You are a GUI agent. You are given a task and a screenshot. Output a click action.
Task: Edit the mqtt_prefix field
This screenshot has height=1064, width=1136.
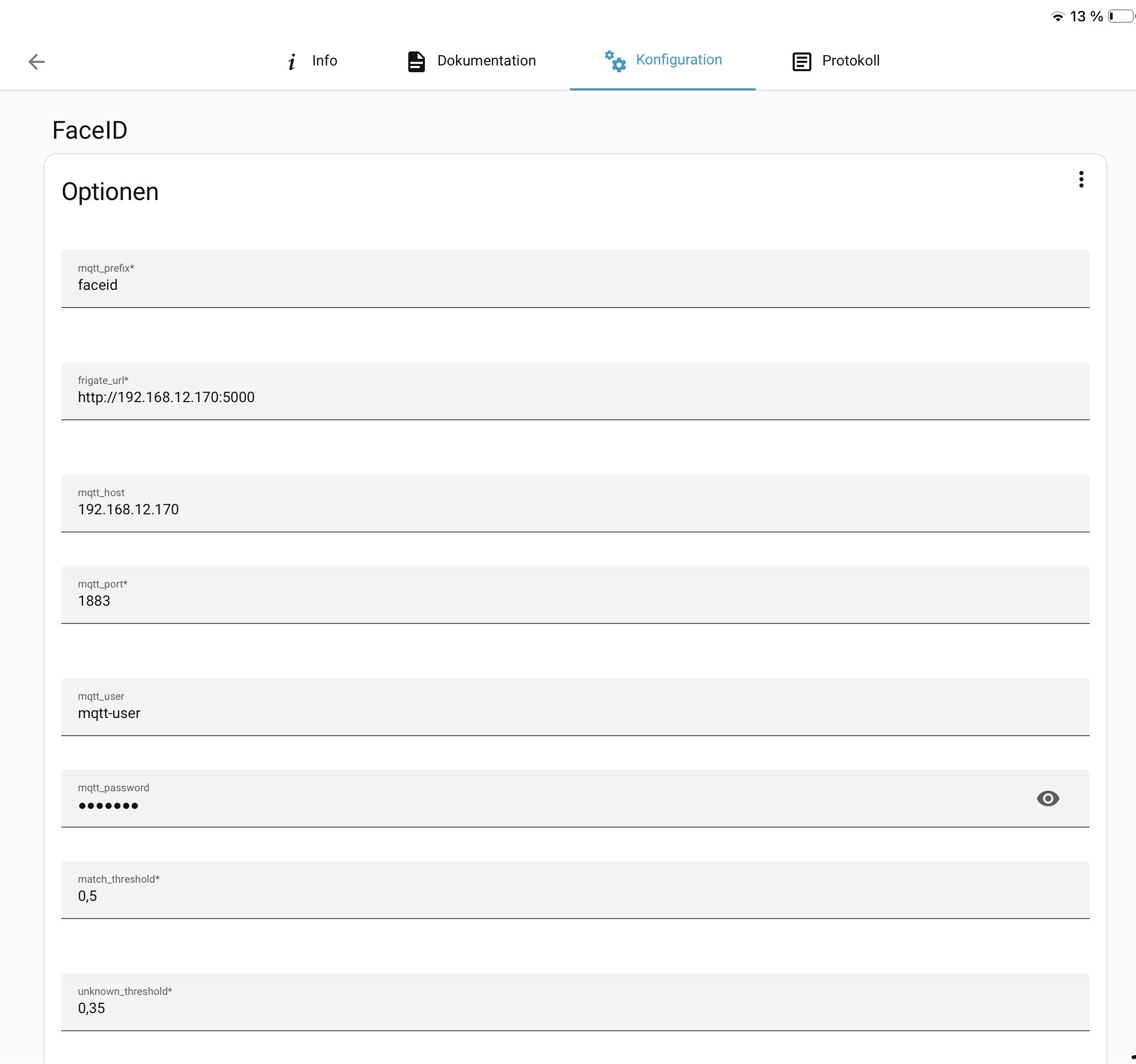575,278
